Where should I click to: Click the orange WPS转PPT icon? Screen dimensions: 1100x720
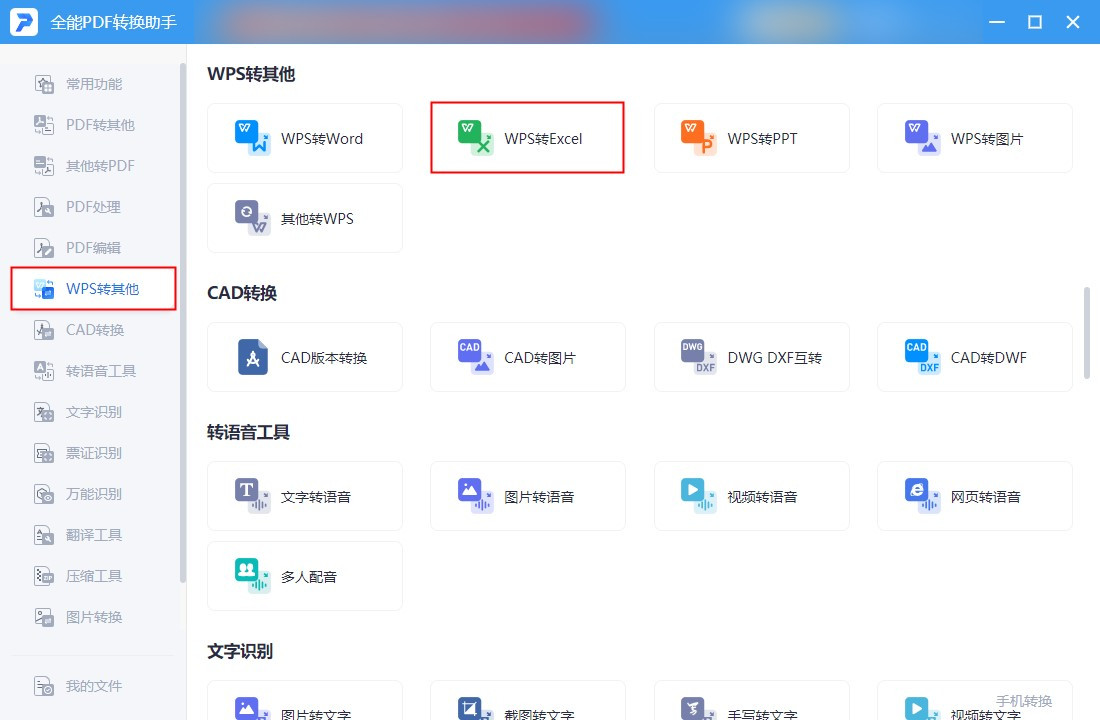[699, 138]
